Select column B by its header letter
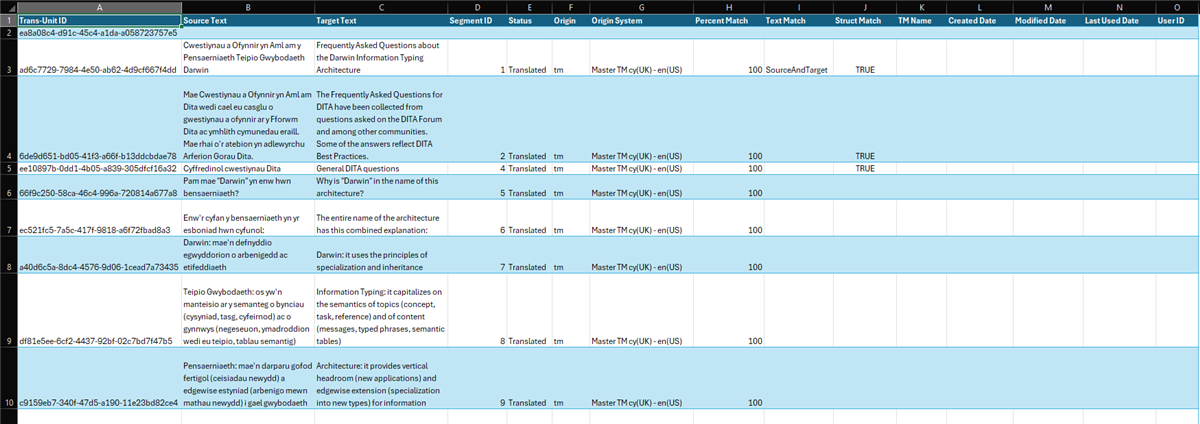1200x424 pixels. tap(247, 7)
